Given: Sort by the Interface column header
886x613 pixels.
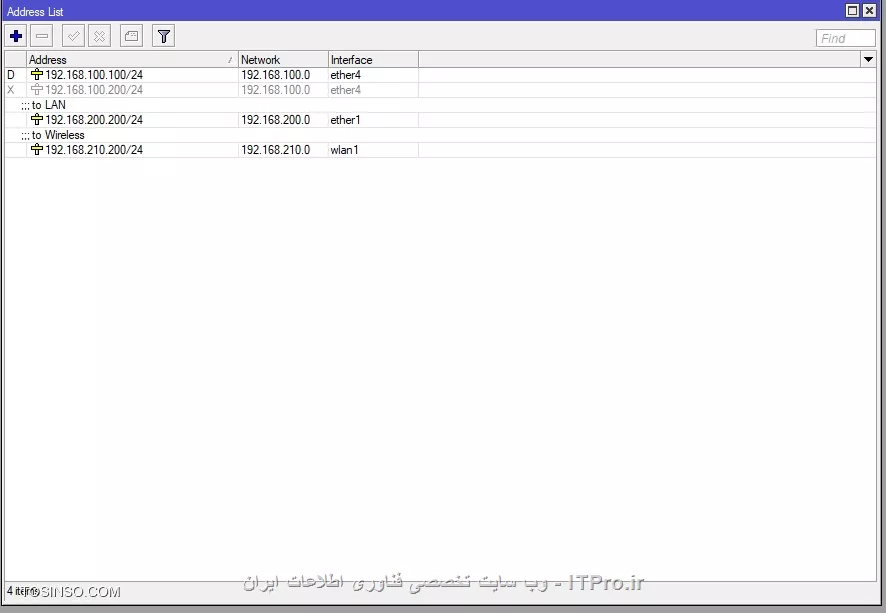Looking at the screenshot, I should (373, 59).
